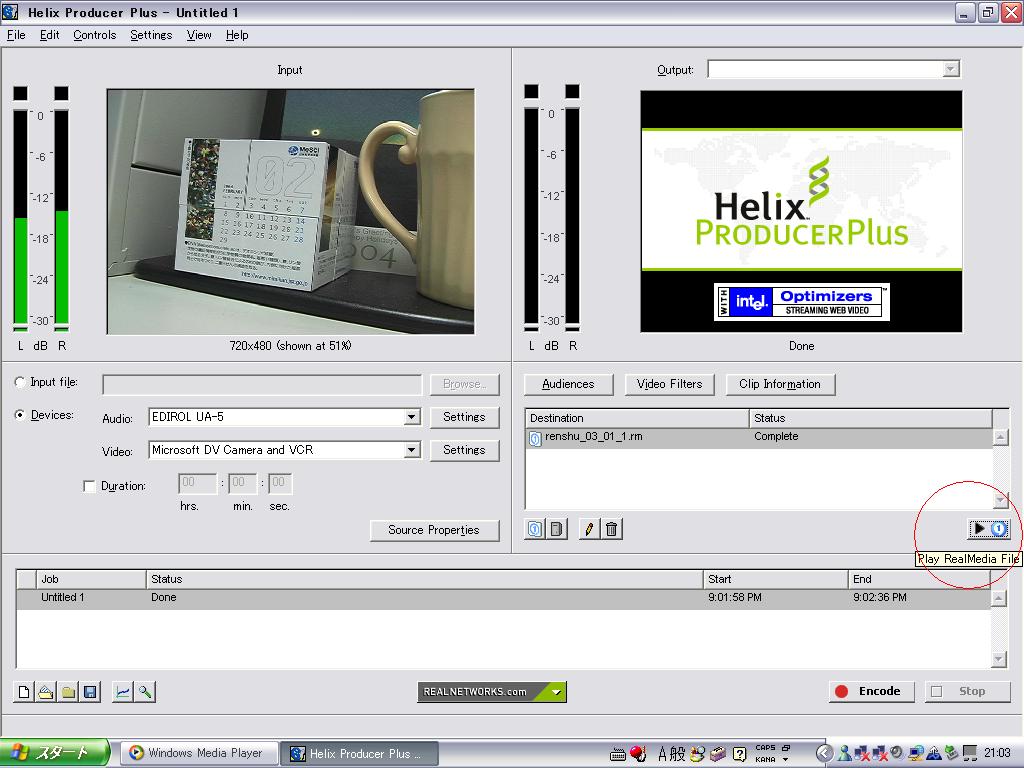Click the add server destination icon
This screenshot has width=1024, height=768.
pyautogui.click(x=556, y=529)
